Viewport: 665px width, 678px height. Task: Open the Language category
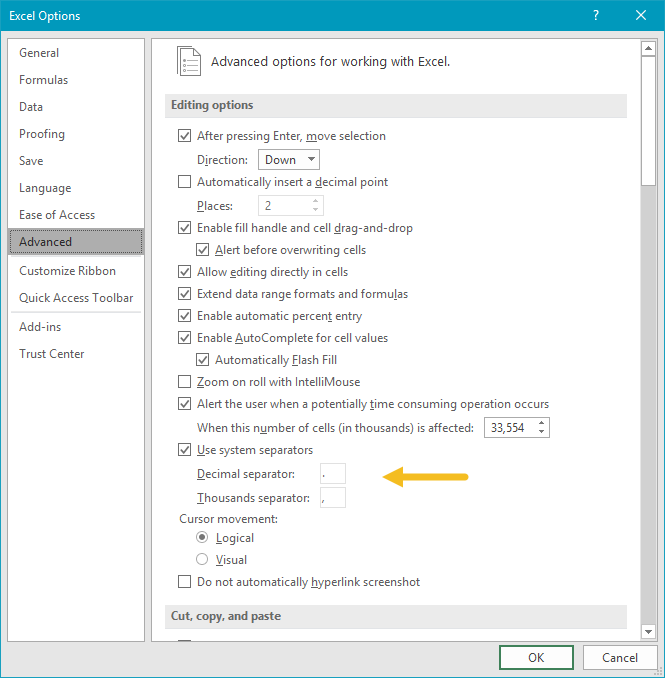(76, 188)
